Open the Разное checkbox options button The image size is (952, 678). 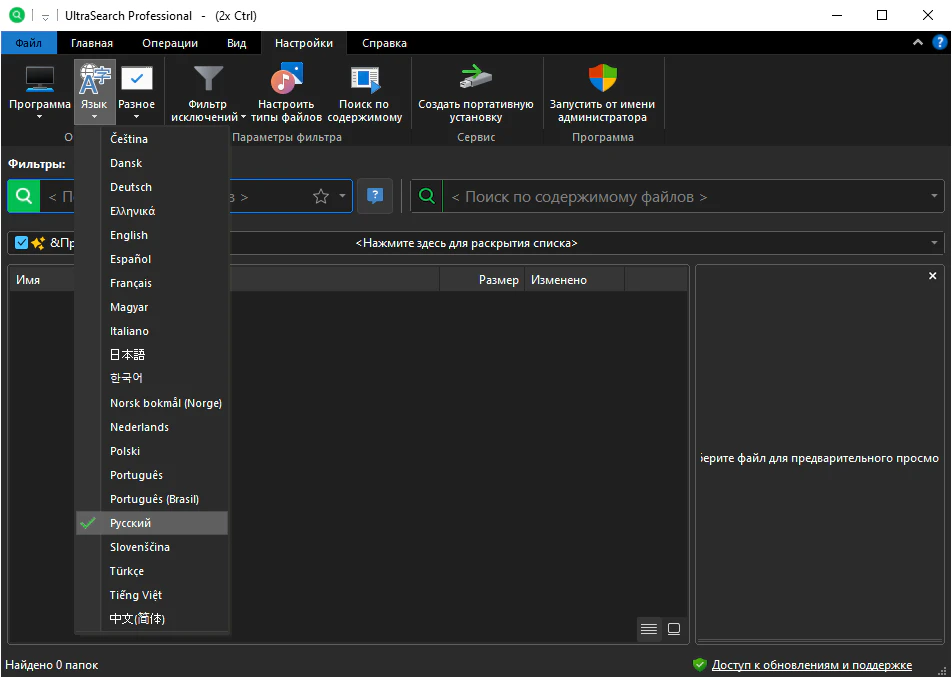136,80
